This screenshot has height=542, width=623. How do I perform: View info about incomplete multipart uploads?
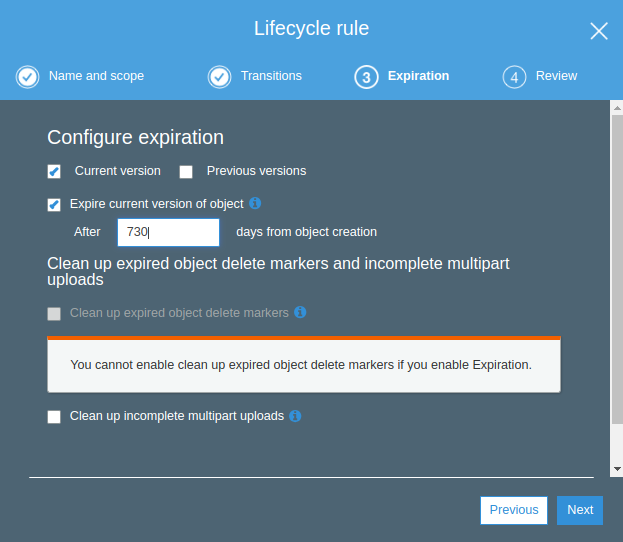(x=295, y=415)
